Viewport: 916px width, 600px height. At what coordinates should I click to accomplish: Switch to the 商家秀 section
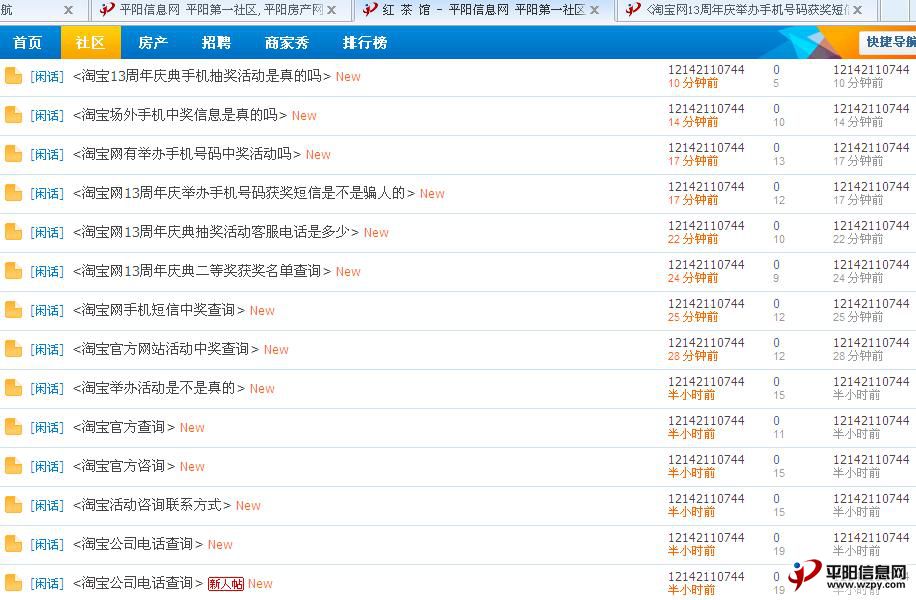coord(286,43)
